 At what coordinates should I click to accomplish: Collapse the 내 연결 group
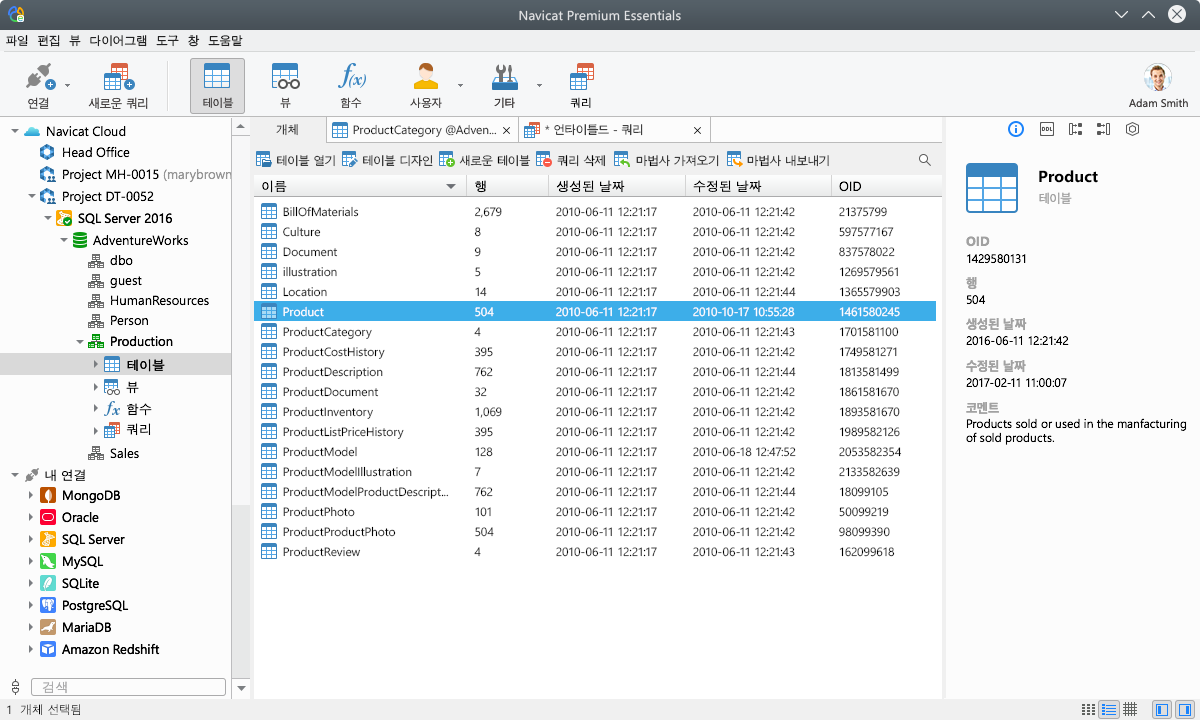click(x=15, y=475)
